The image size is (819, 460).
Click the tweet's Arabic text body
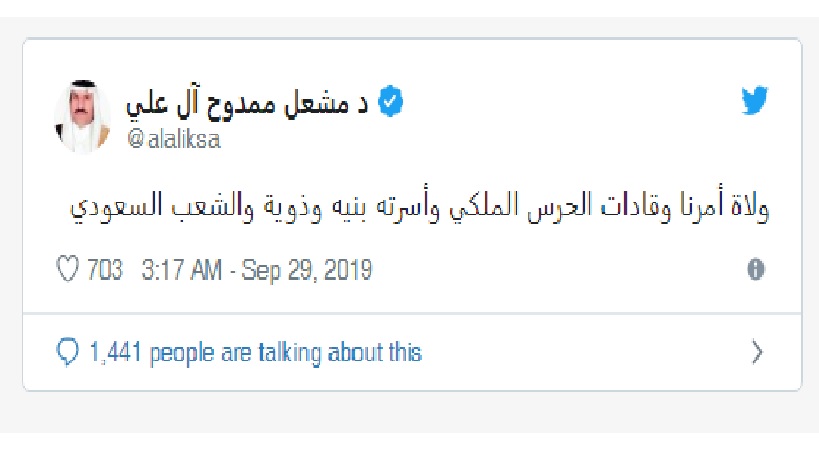419,205
